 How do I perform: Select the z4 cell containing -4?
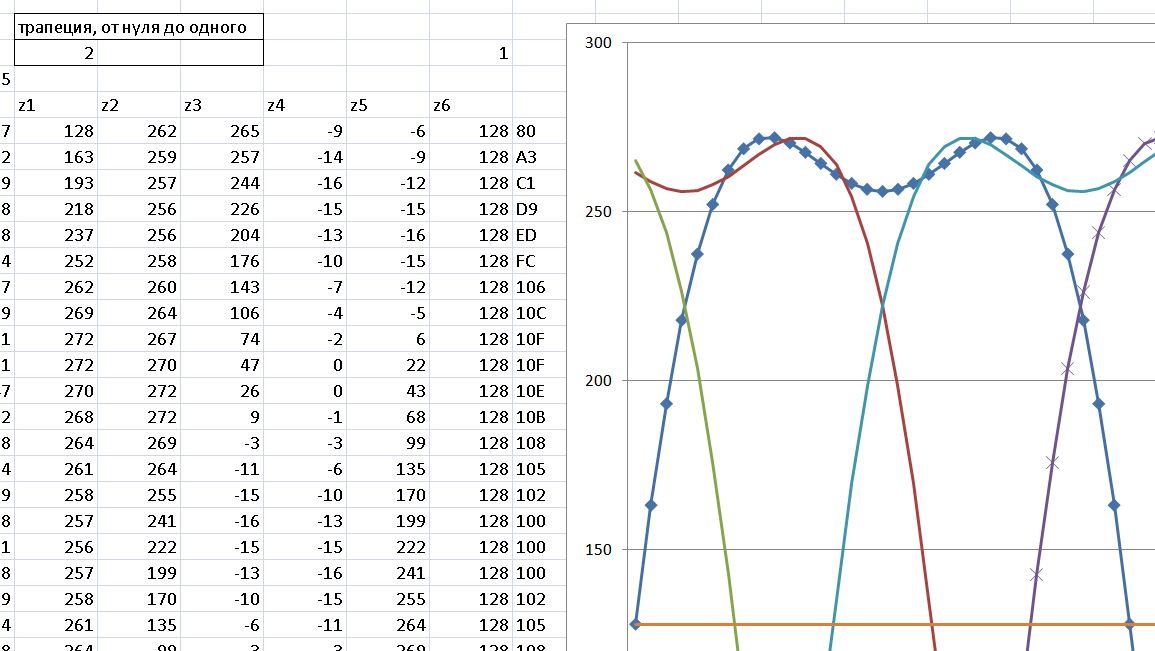pyautogui.click(x=305, y=313)
